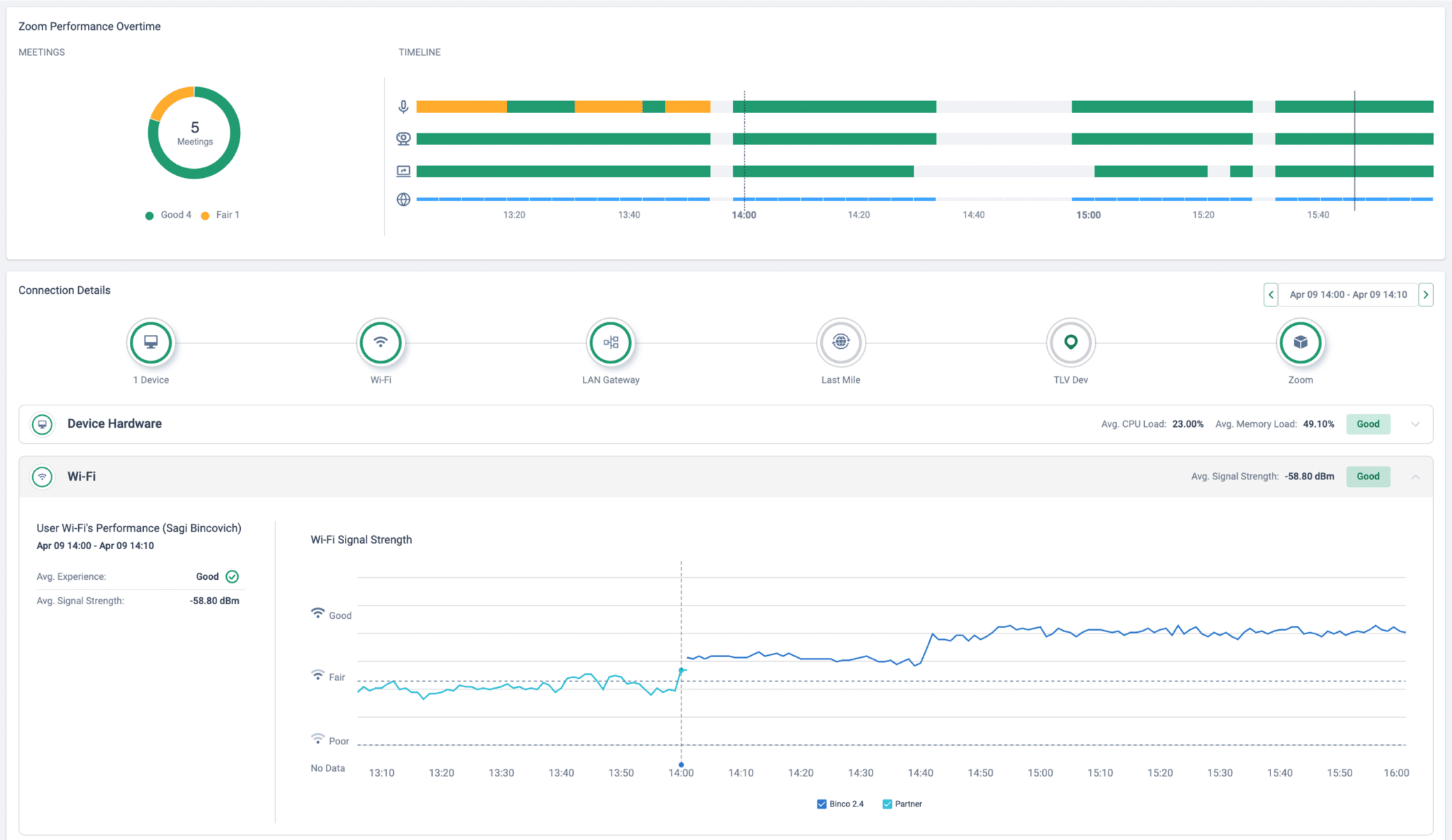Click the microphone audio timeline icon
1452x840 pixels.
pyautogui.click(x=403, y=107)
